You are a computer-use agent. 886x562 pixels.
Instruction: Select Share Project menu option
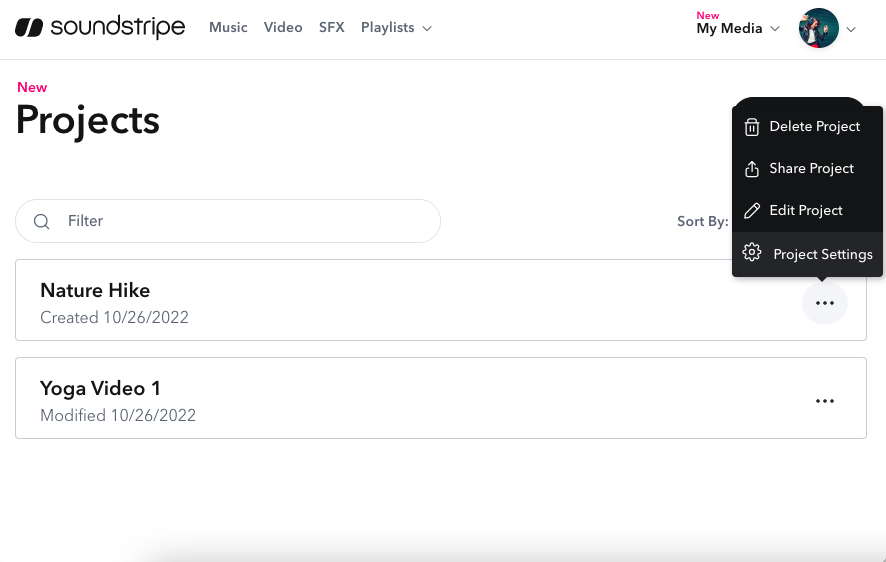[x=811, y=169]
